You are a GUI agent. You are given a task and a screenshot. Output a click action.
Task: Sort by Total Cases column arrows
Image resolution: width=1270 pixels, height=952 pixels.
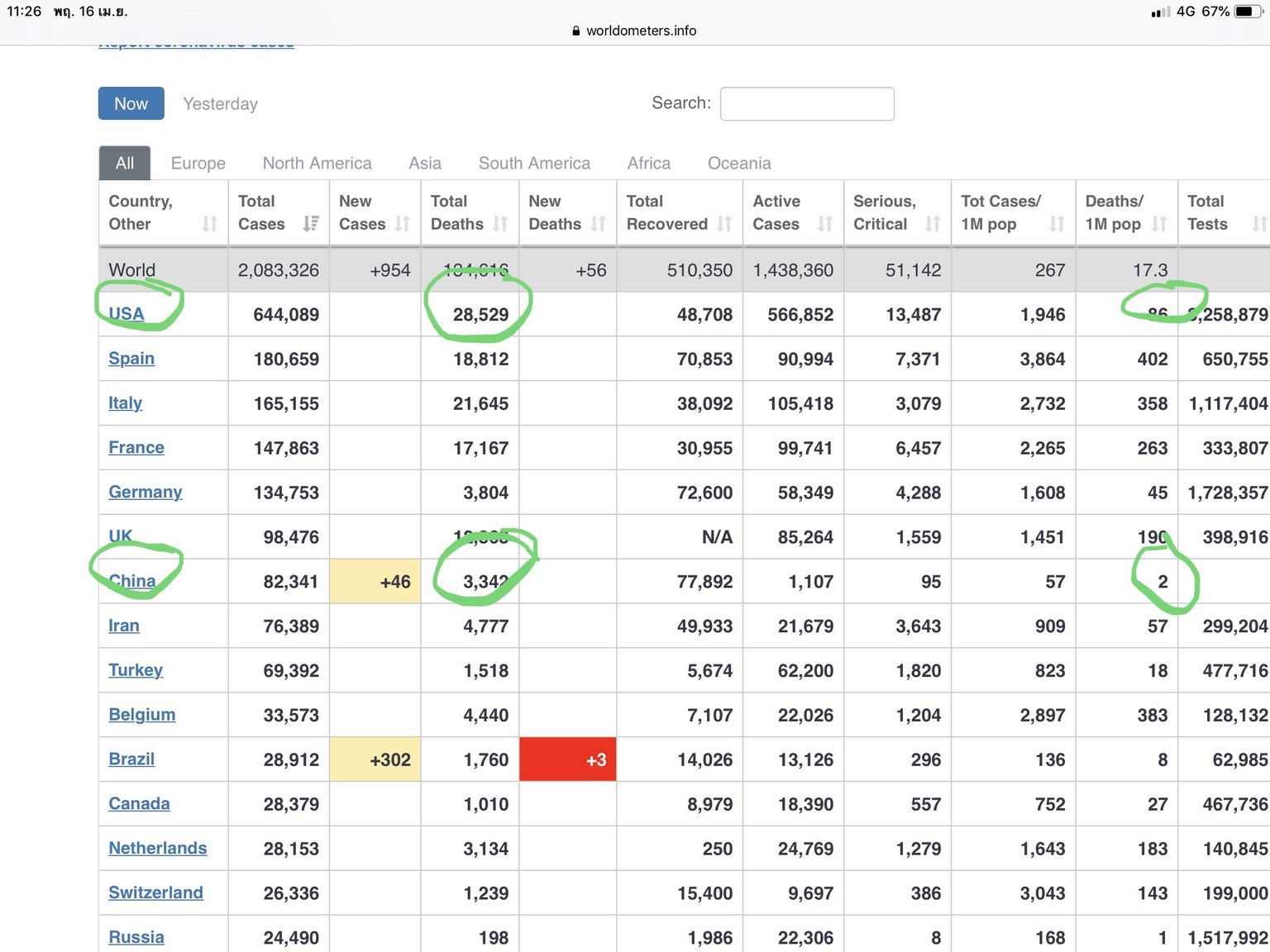pos(311,224)
